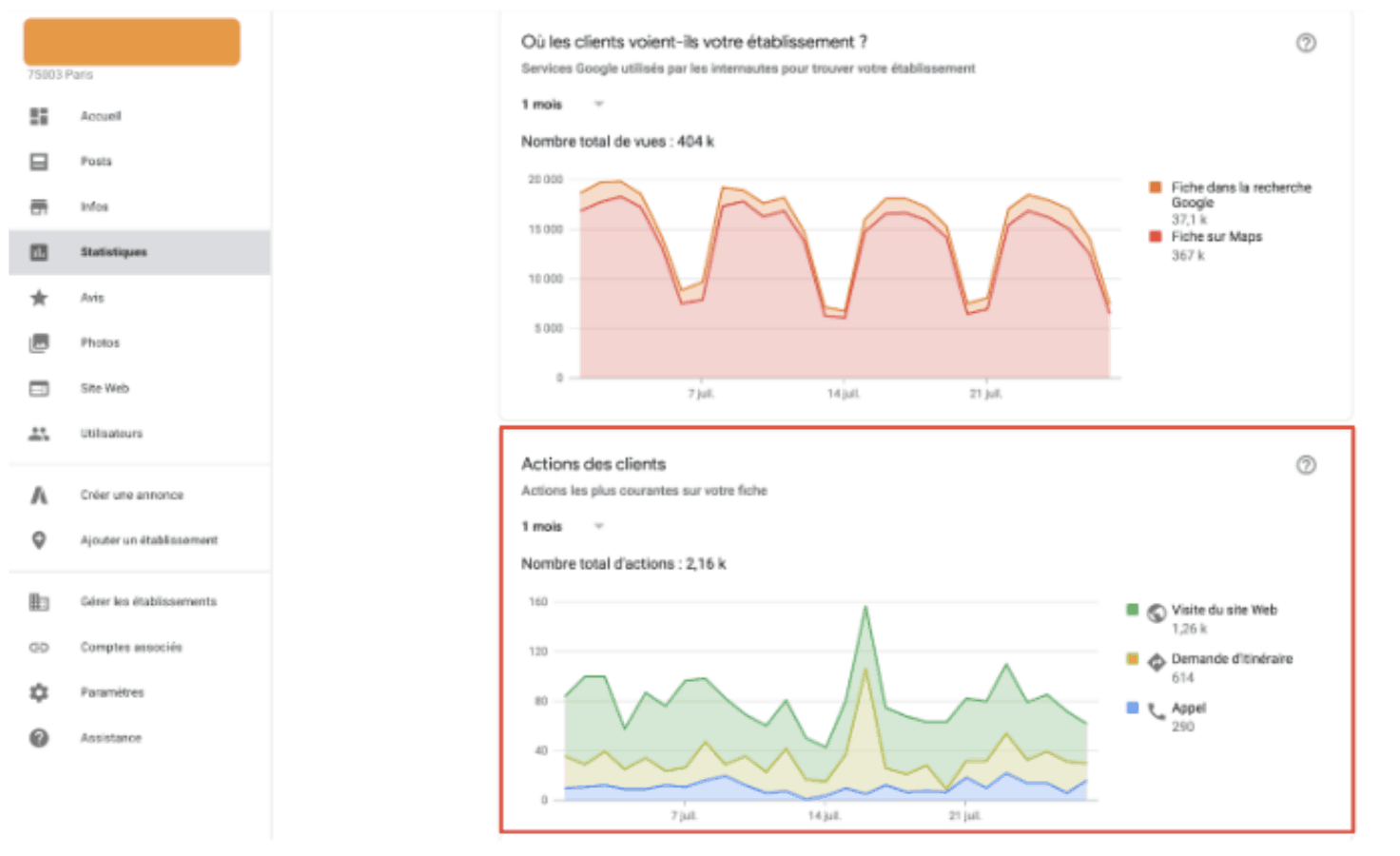
Task: Click the Ajouter un établissement pin icon
Action: pos(39,540)
